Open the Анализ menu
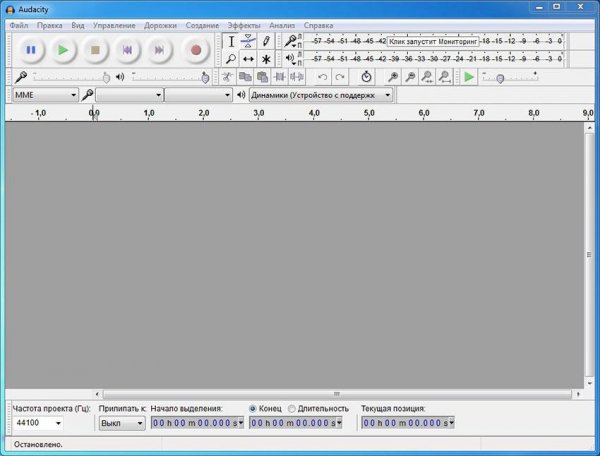600x456 pixels. point(282,25)
